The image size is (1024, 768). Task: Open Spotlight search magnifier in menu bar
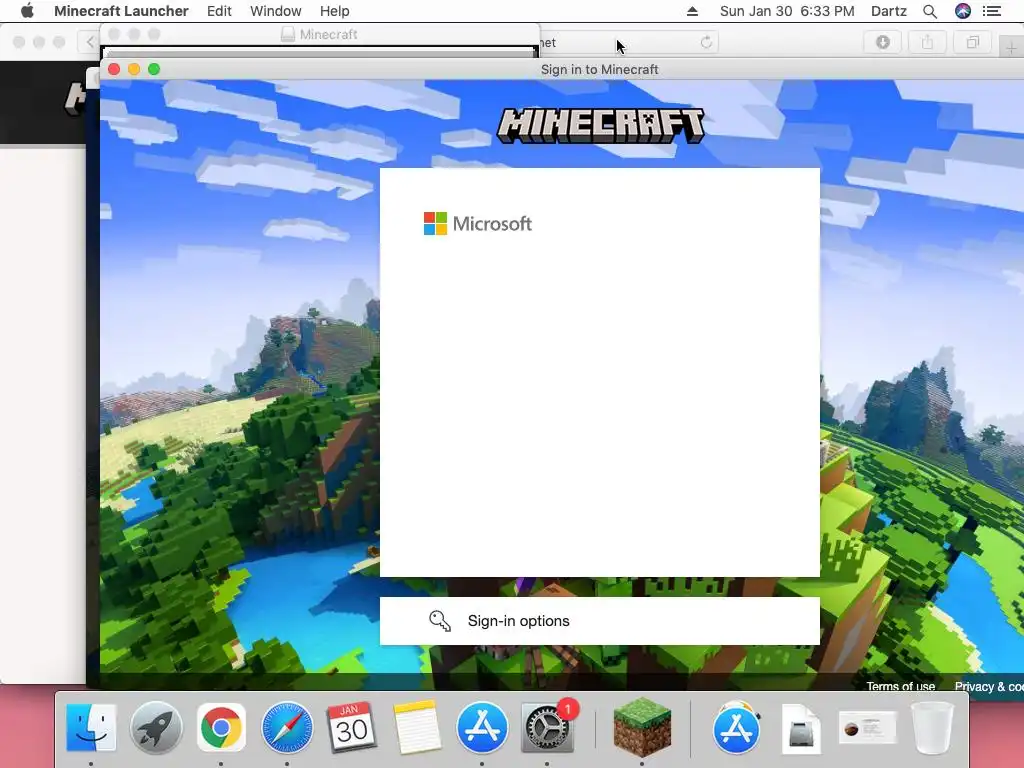[930, 11]
